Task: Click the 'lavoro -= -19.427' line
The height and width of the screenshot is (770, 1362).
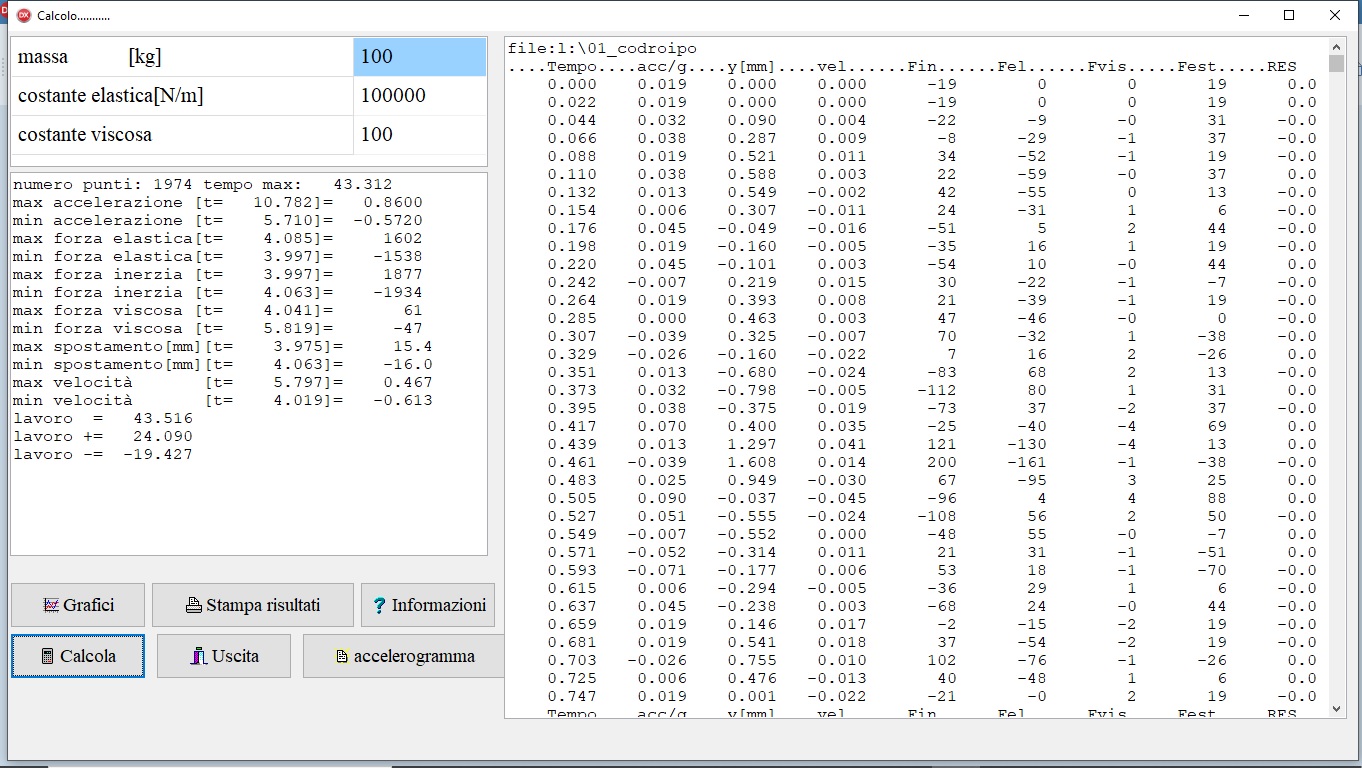Action: [x=103, y=455]
